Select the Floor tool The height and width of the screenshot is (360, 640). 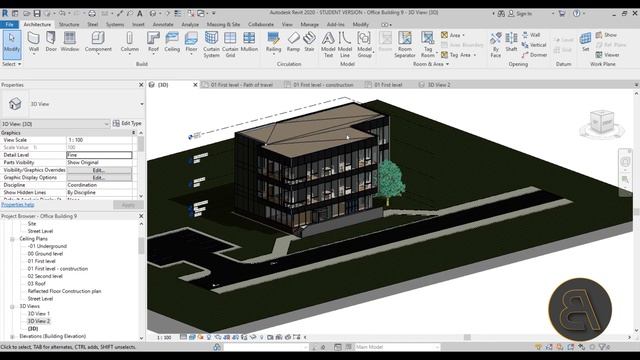pos(191,42)
